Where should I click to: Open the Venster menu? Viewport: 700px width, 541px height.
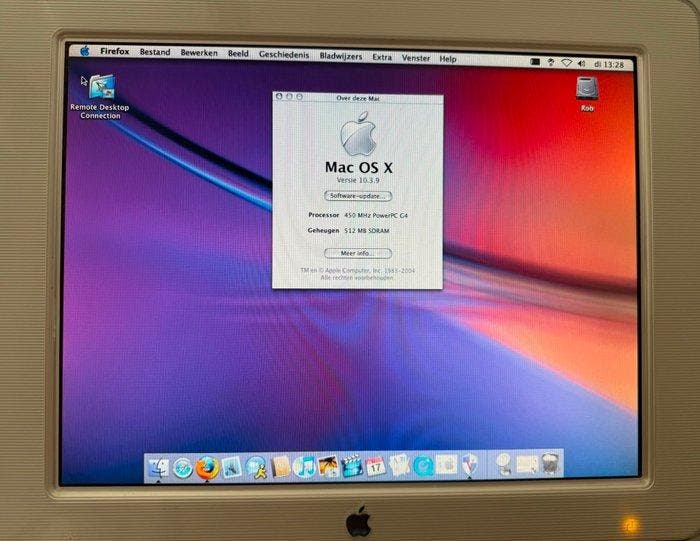pos(416,58)
